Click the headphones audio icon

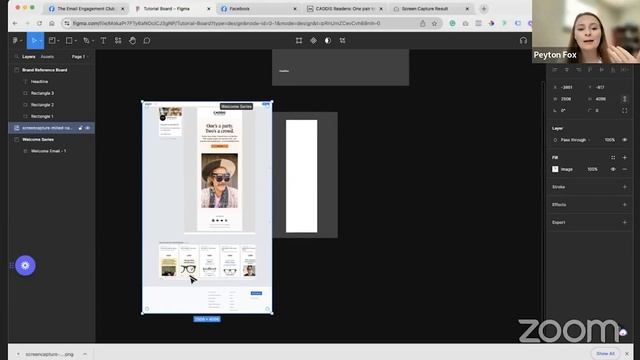(x=523, y=40)
